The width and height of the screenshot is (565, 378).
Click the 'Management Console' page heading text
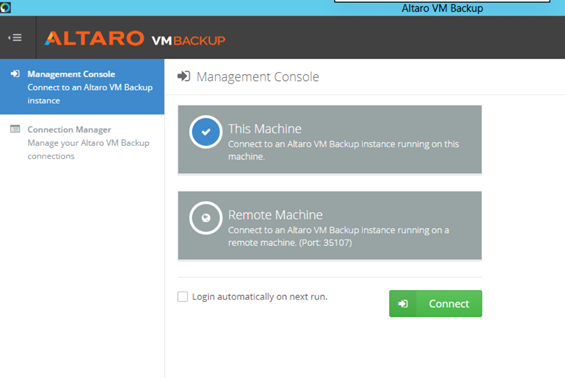coord(258,77)
